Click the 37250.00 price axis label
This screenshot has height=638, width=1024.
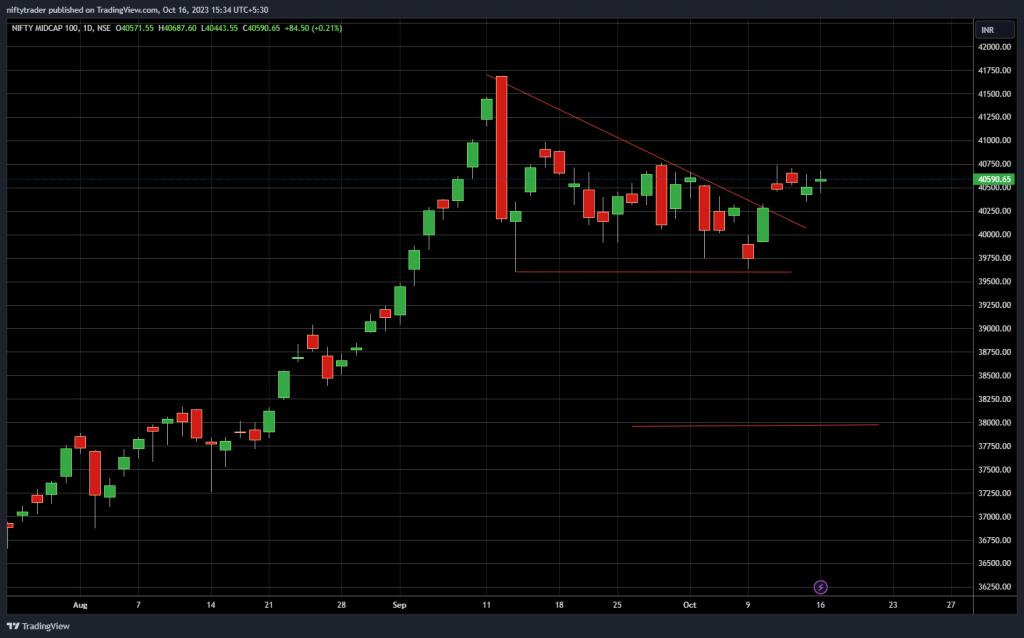[994, 493]
